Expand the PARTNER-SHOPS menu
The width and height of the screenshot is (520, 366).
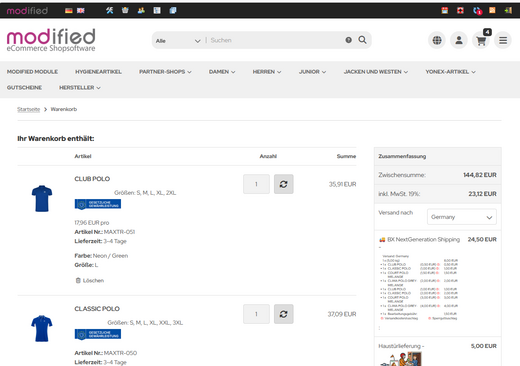pyautogui.click(x=165, y=72)
